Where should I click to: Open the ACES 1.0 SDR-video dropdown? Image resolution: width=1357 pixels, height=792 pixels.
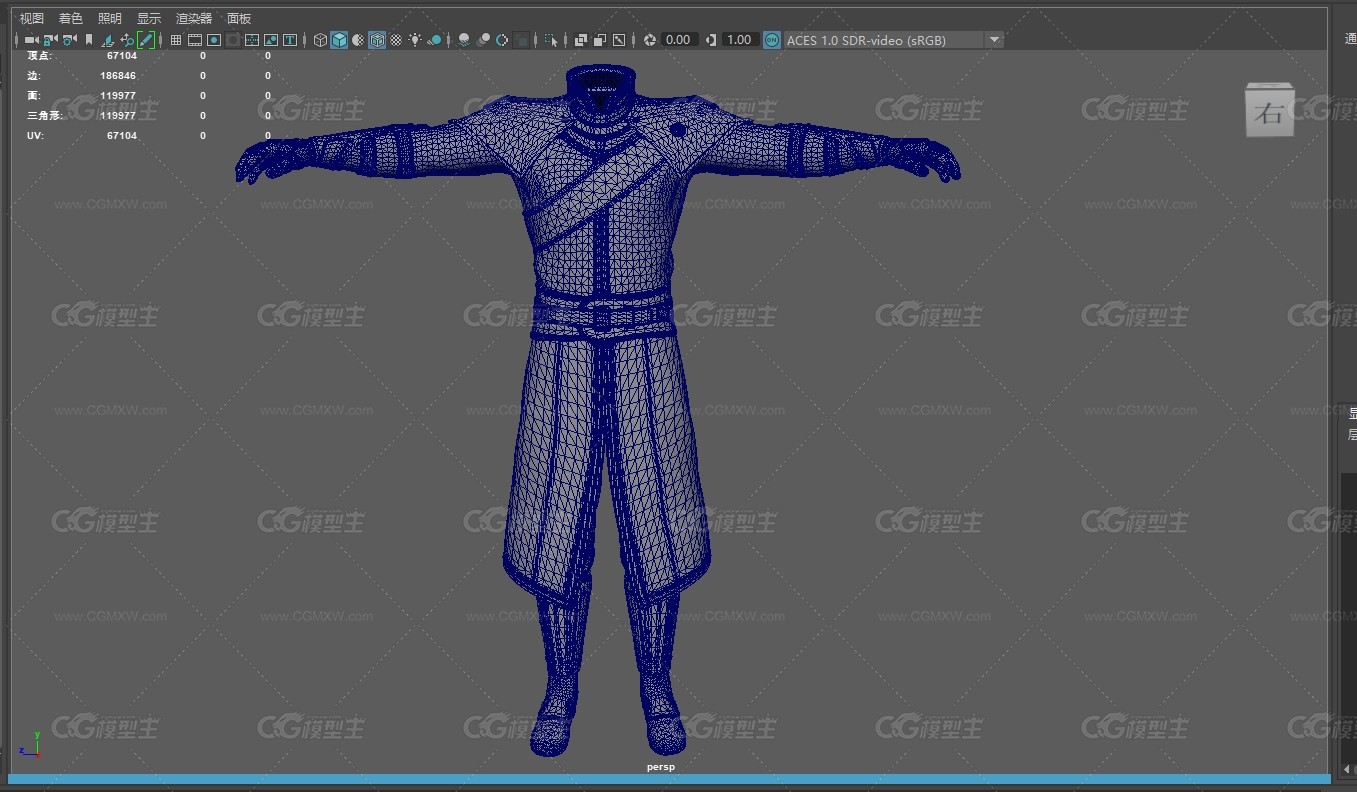point(893,40)
